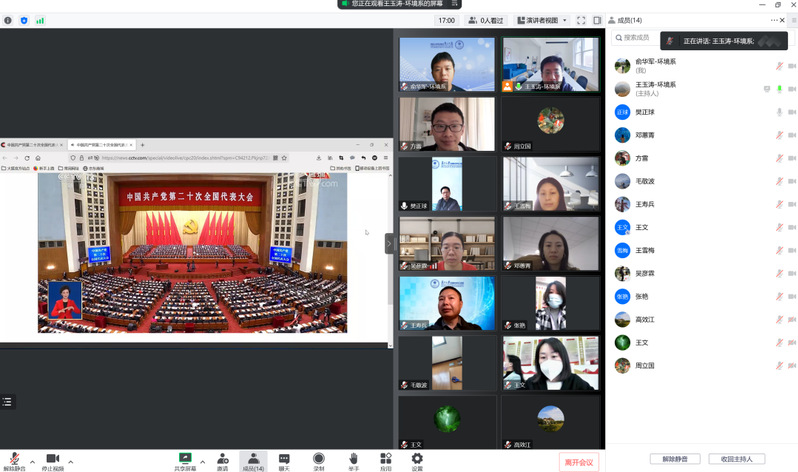Collapse video gallery with side arrow
The image size is (798, 472).
389,243
